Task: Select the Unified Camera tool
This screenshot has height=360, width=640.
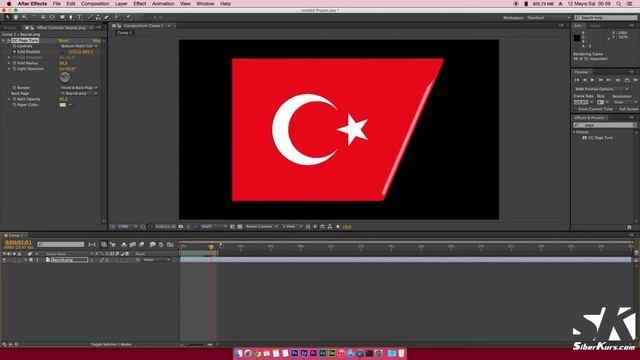Action: [43, 18]
